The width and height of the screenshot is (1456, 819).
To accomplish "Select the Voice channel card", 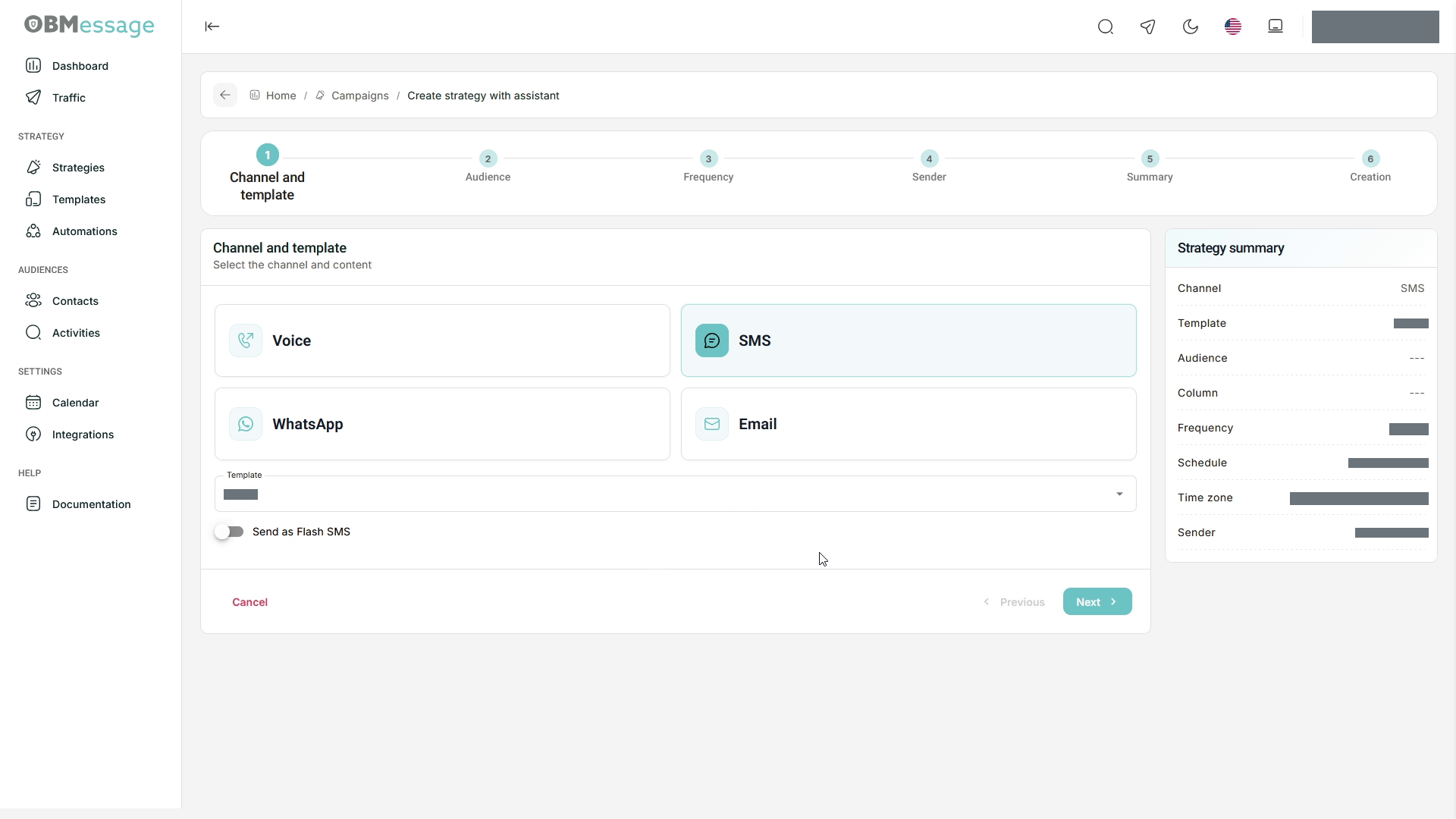I will tap(442, 340).
